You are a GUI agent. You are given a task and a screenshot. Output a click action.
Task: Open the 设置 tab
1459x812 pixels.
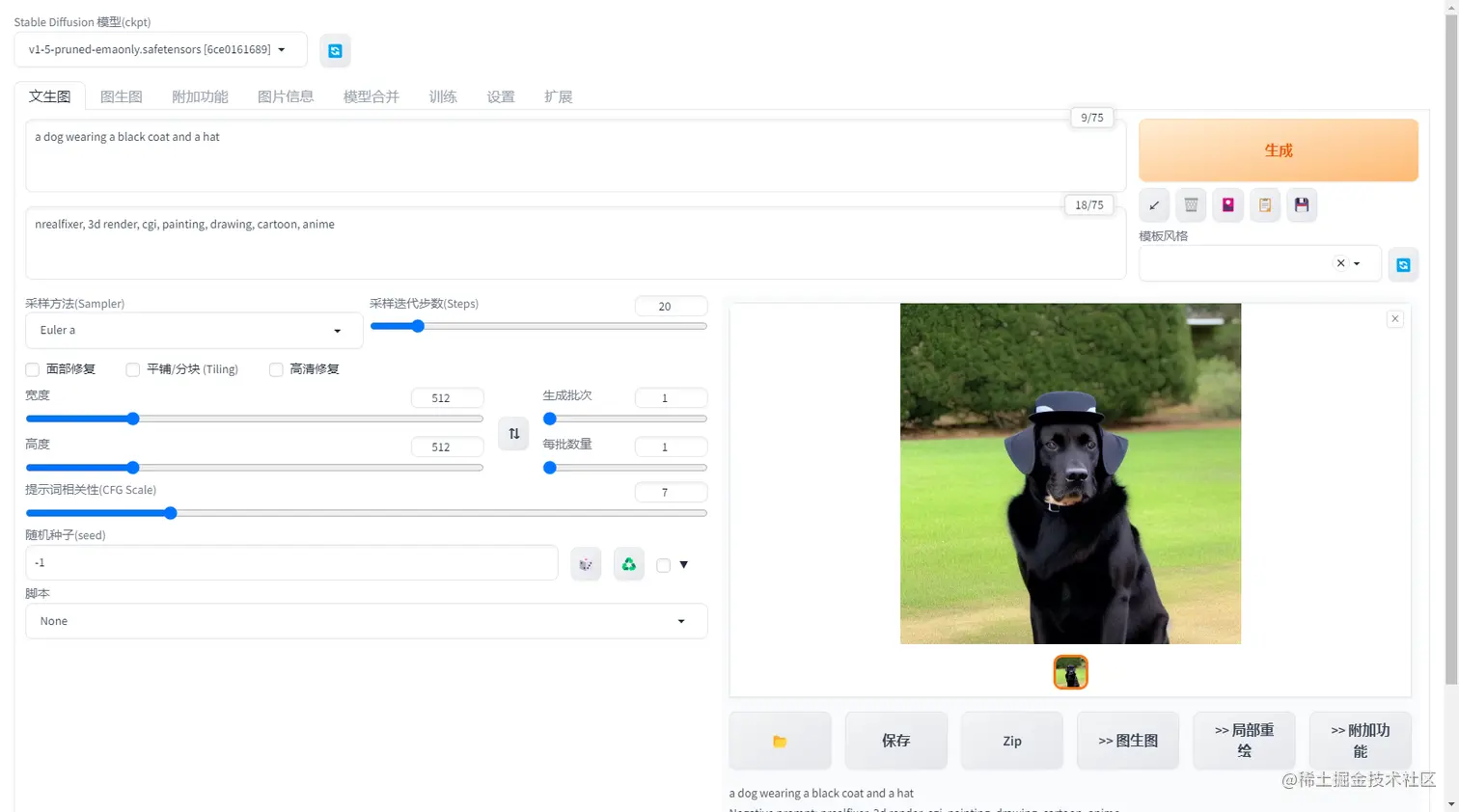click(501, 96)
